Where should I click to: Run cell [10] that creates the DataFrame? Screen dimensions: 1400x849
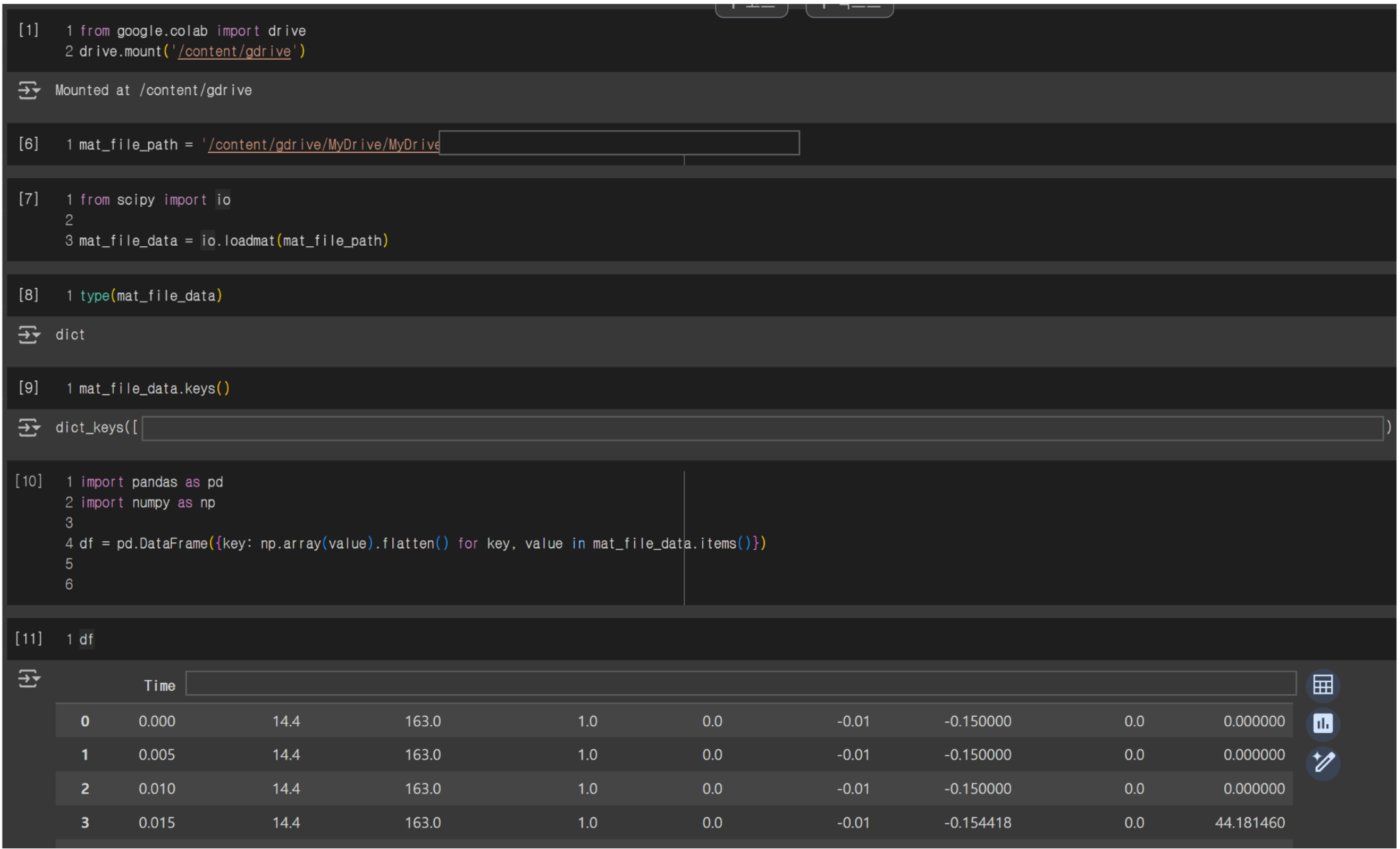[28, 481]
